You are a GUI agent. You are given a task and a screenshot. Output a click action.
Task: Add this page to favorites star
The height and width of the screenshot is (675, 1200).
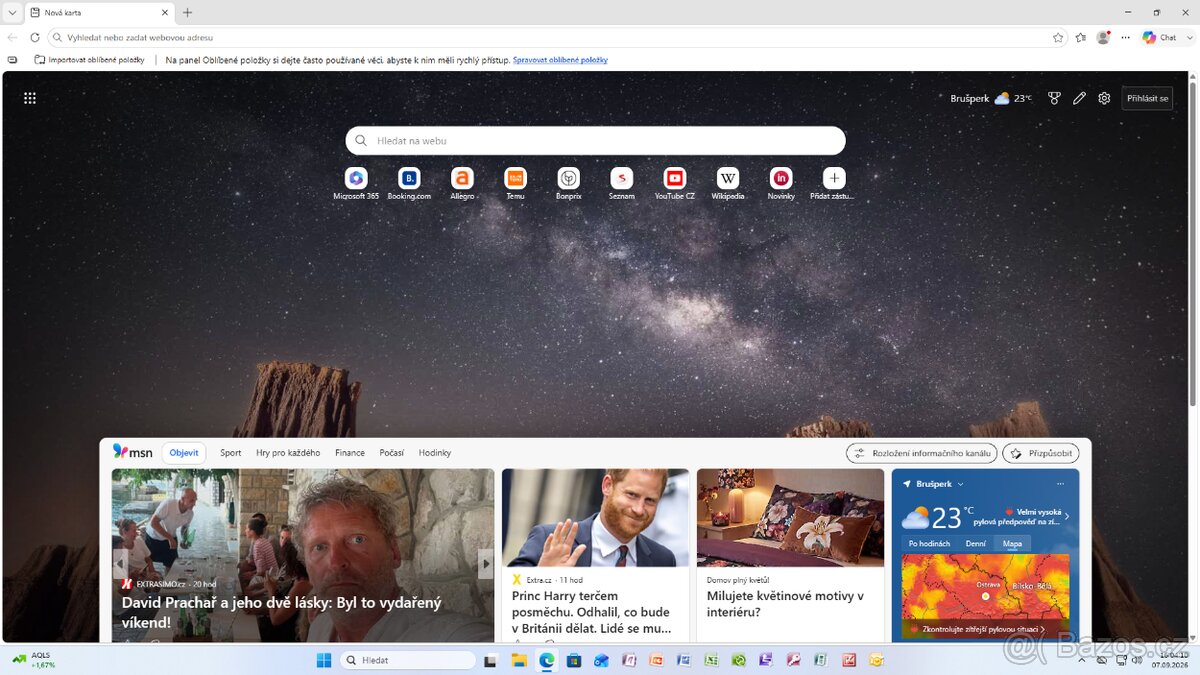(x=1058, y=37)
